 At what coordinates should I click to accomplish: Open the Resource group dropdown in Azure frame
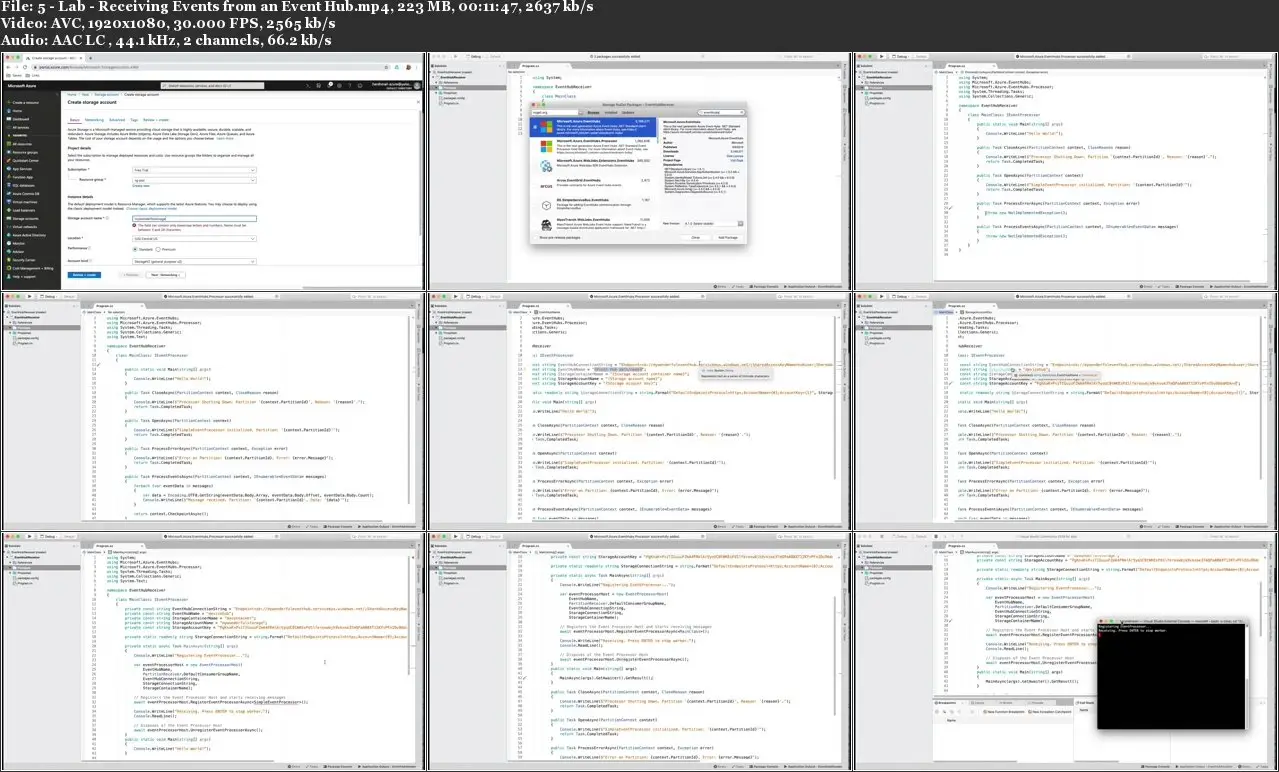coord(194,180)
